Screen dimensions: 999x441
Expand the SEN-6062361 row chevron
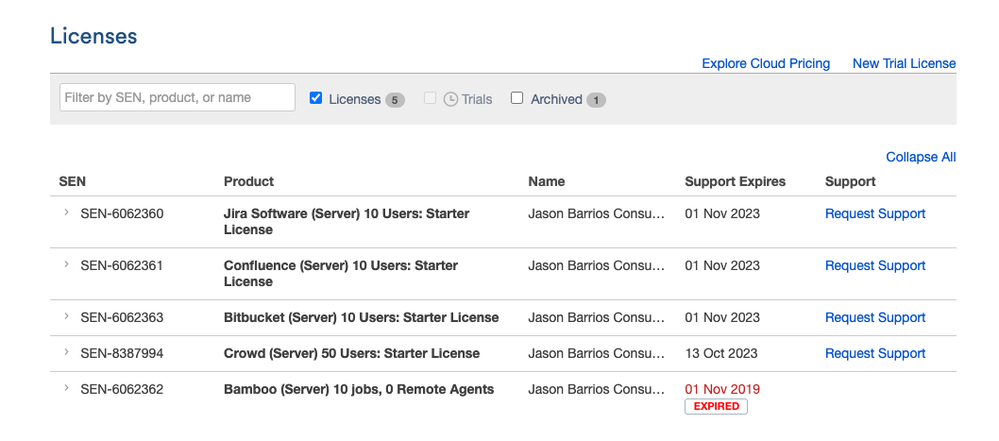[x=66, y=264]
